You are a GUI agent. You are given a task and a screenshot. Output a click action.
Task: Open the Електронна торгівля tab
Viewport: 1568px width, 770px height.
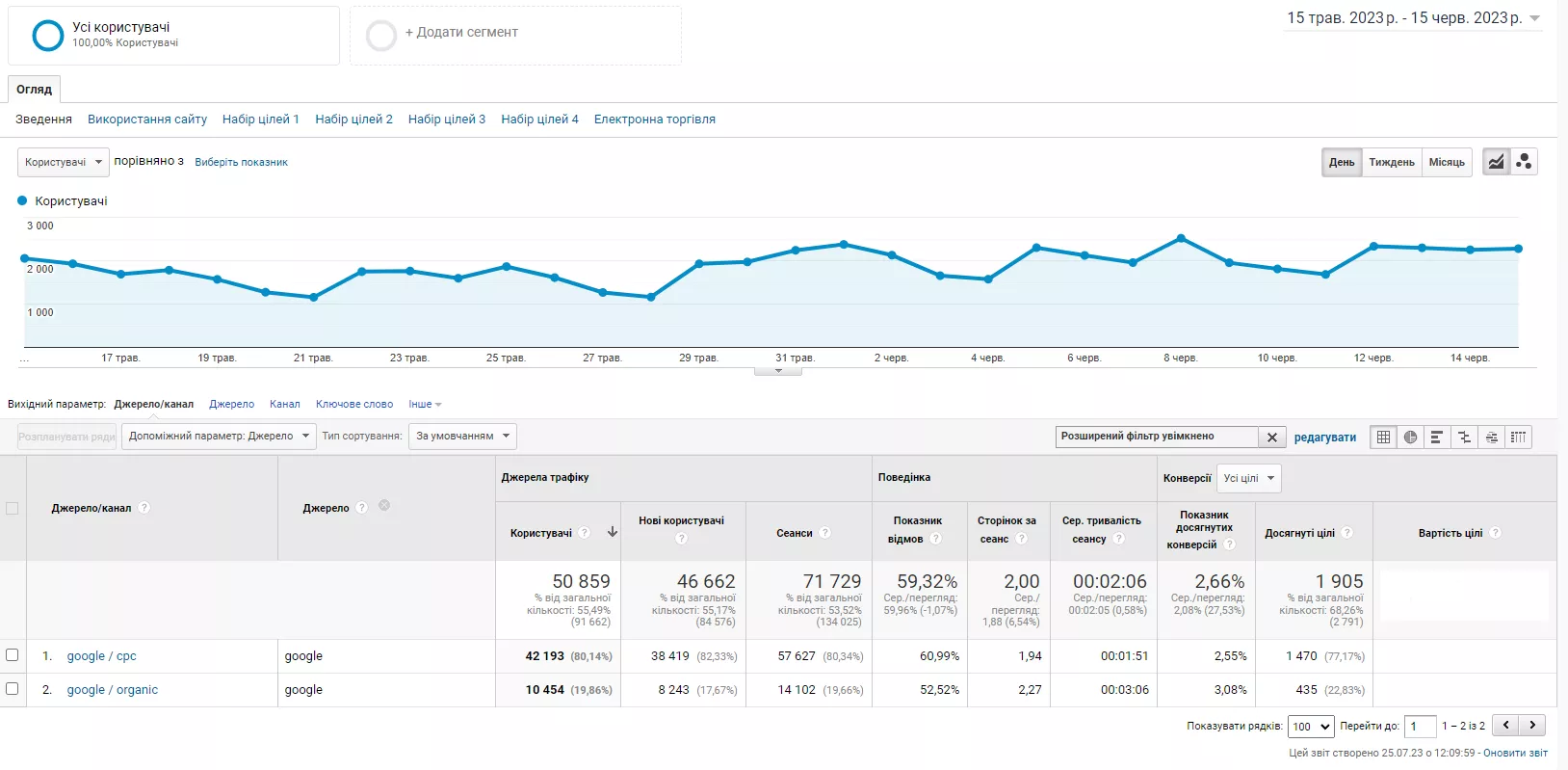[x=654, y=119]
